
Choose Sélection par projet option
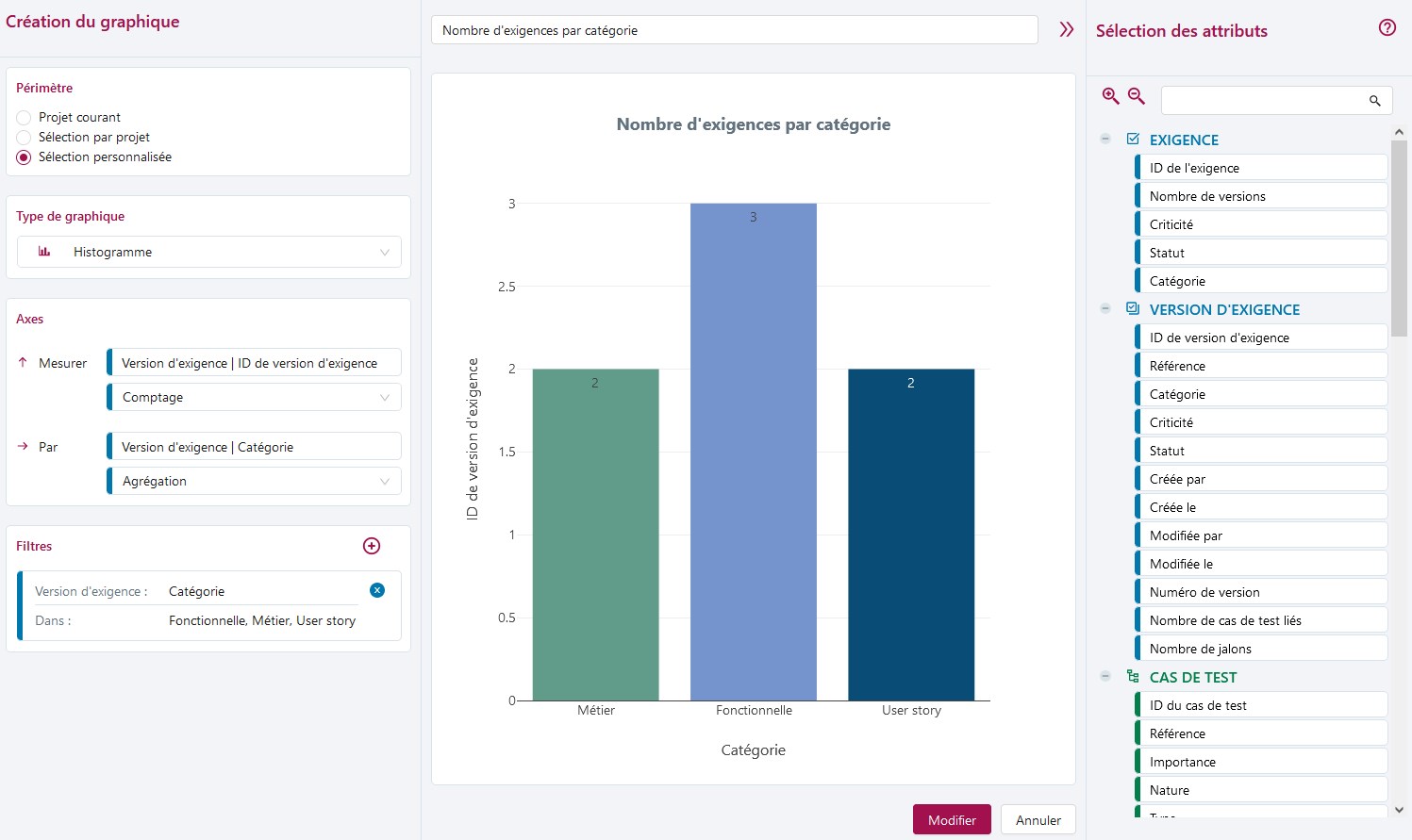25,138
